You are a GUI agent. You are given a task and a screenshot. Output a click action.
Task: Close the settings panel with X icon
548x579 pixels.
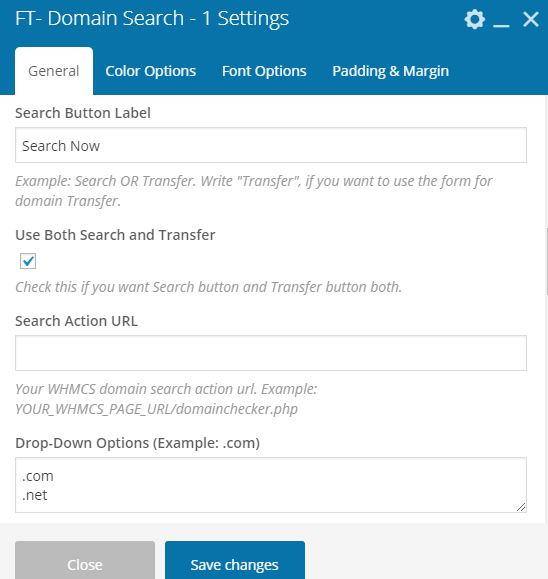pyautogui.click(x=531, y=19)
